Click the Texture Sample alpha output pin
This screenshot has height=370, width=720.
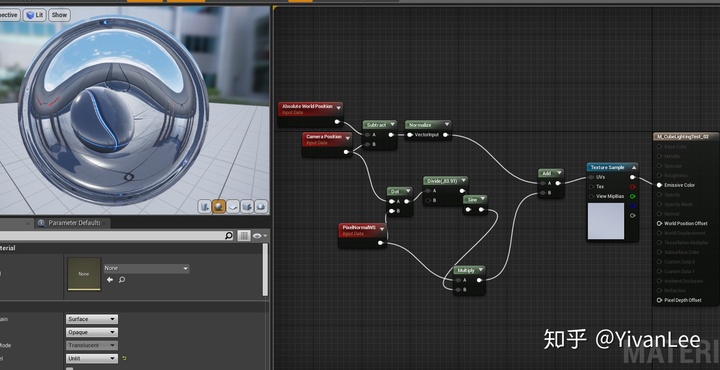[x=633, y=215]
